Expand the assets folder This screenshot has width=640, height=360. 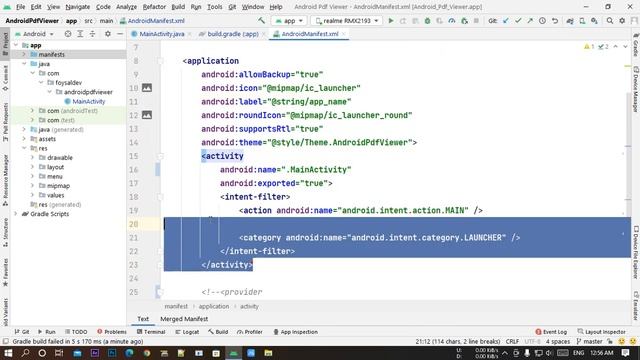(x=24, y=139)
